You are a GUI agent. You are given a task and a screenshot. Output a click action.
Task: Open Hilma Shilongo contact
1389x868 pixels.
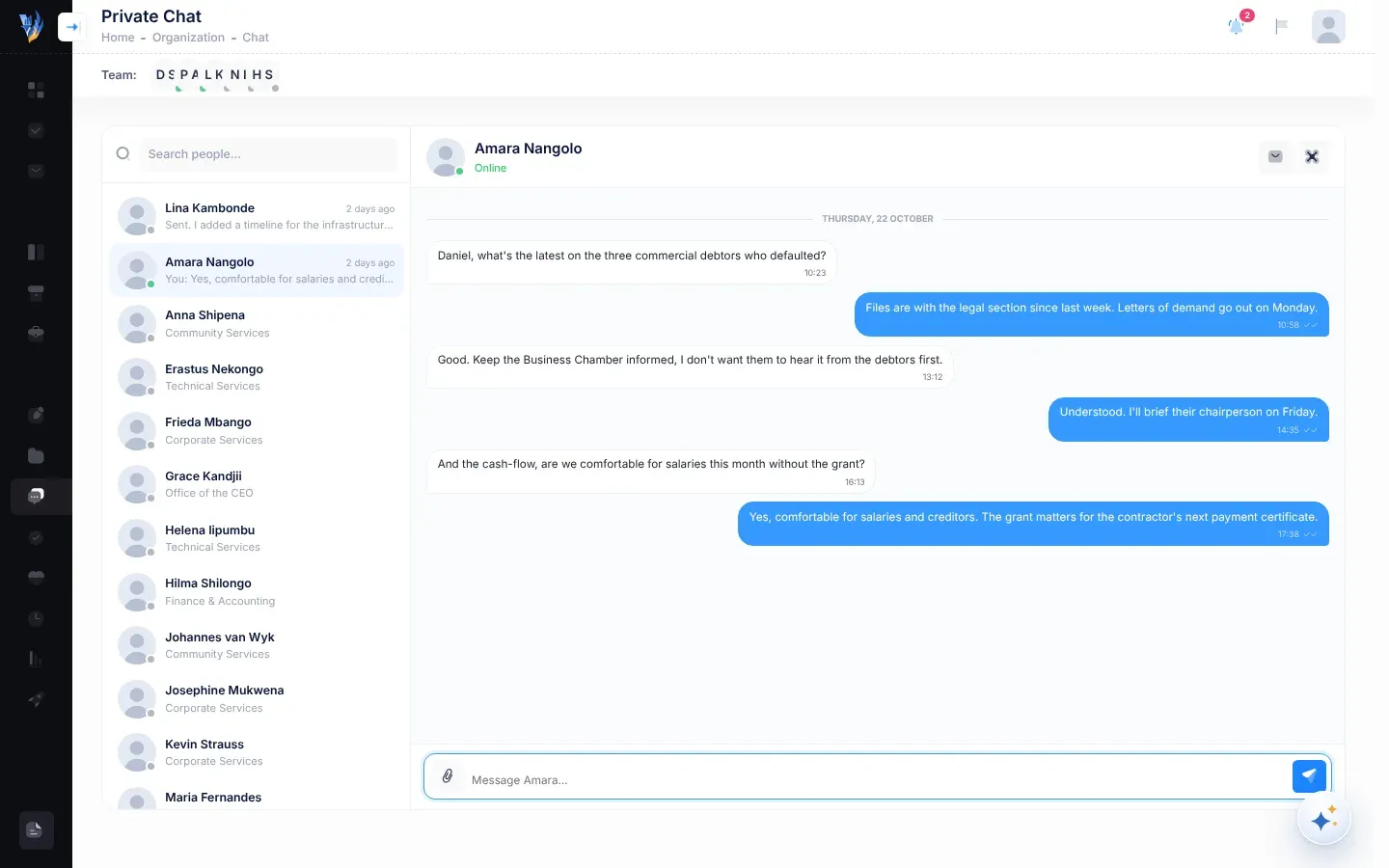[x=256, y=592]
